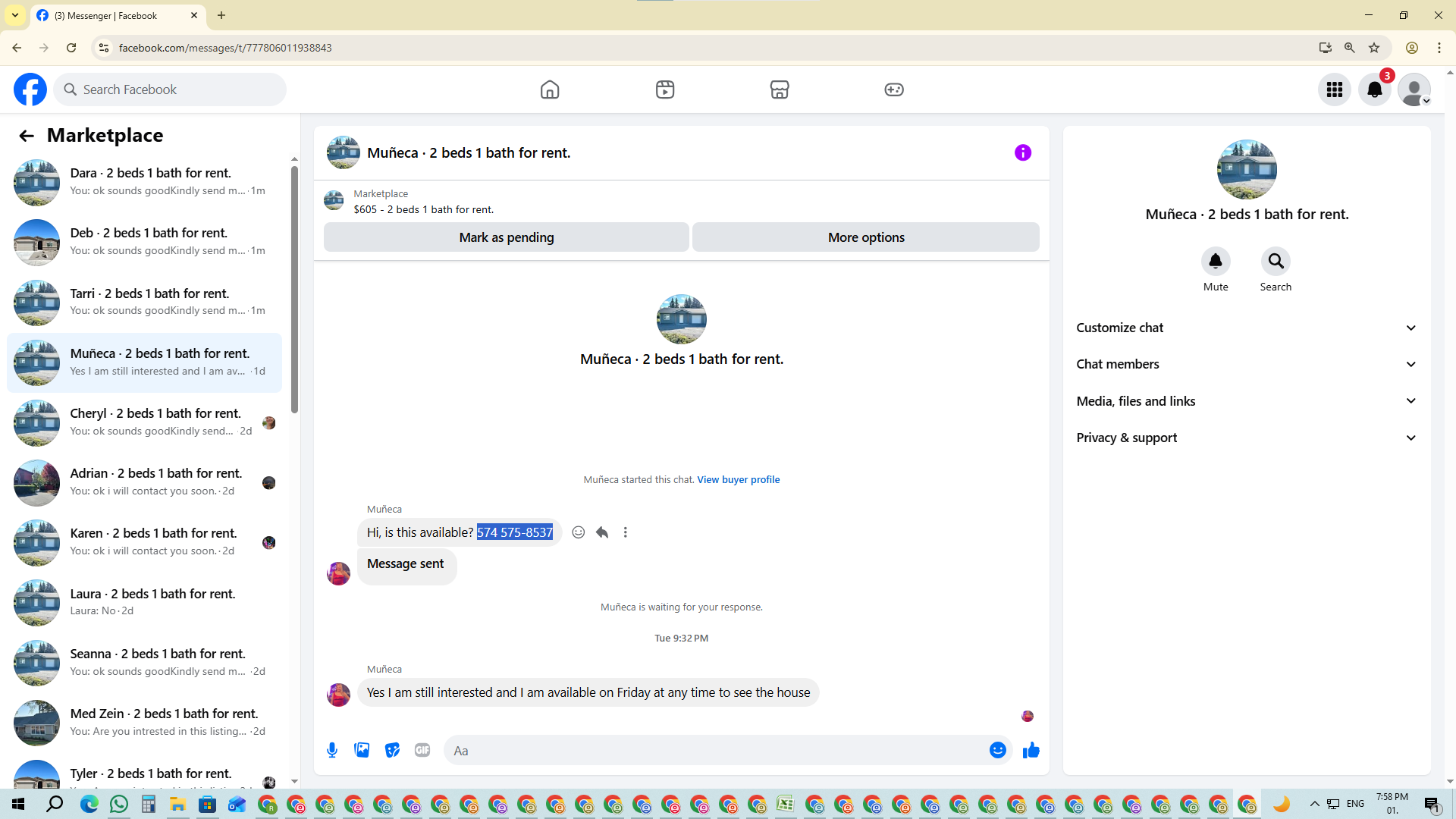Toggle the purple conversation information panel
This screenshot has height=819, width=1456.
pos(1022,153)
